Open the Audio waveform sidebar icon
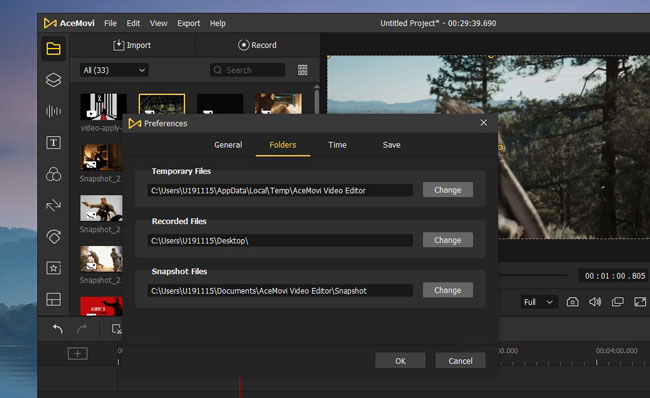Viewport: 650px width, 398px height. 53,111
